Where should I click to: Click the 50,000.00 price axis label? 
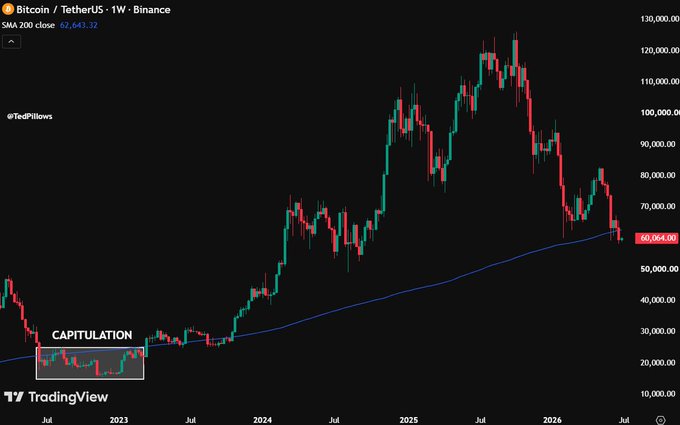tap(660, 269)
